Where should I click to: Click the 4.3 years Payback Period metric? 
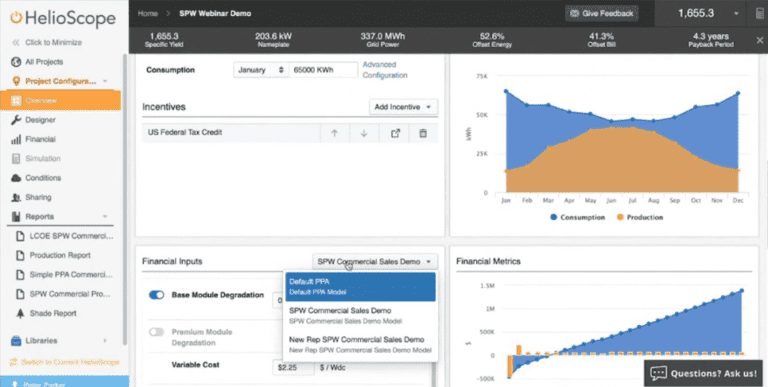(711, 40)
